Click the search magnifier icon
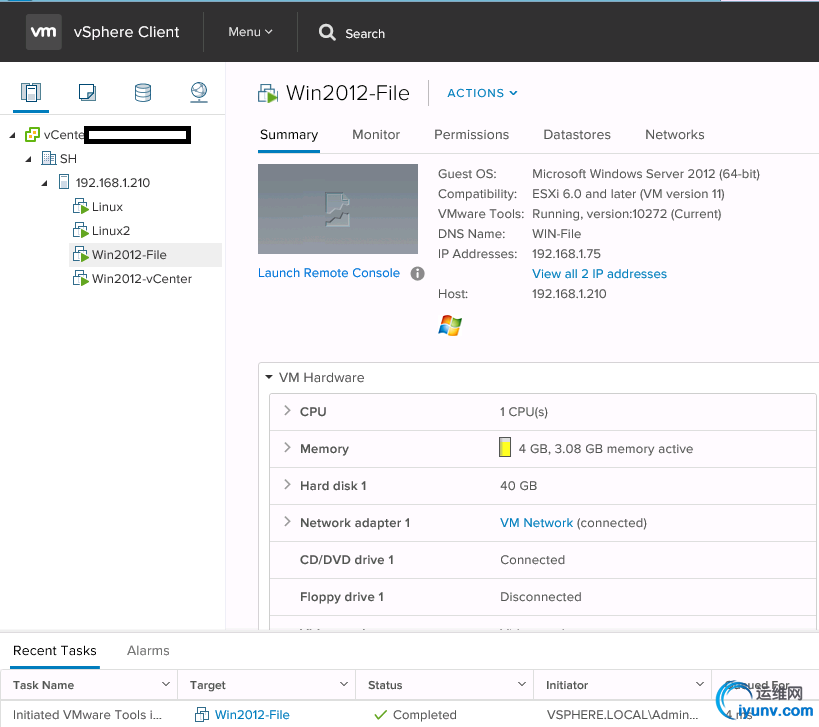Screen dimensions: 819x727 327,32
